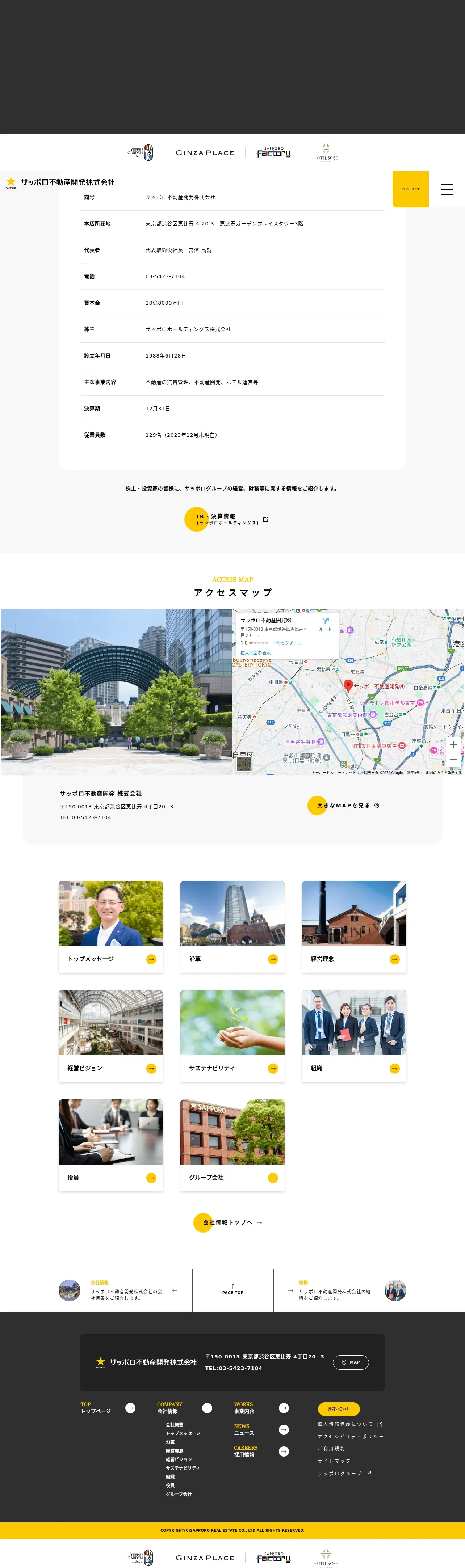
Task: Open footer submenu 会社概要
Action: (174, 1425)
